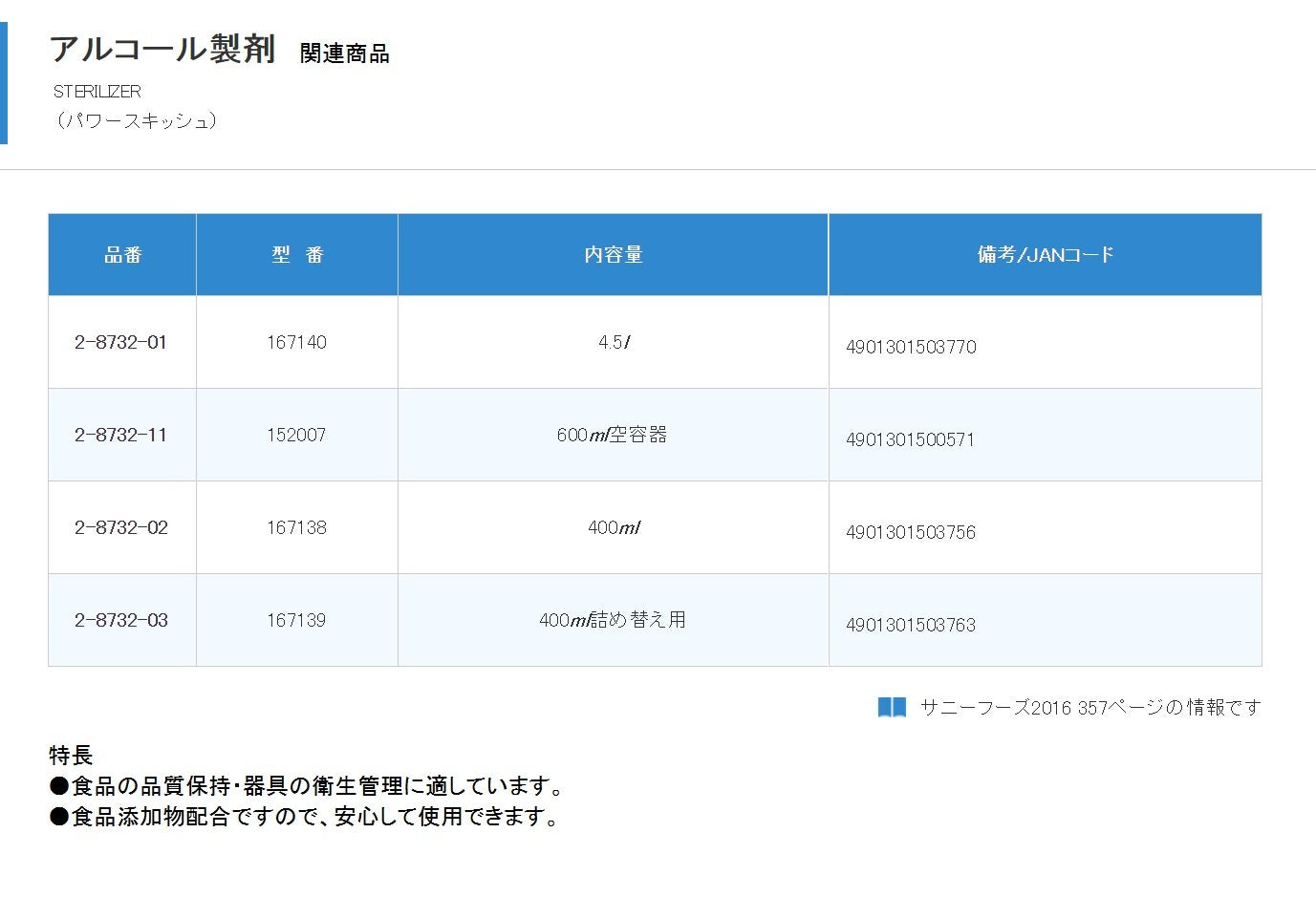Click JAN code 4901301503756

(911, 532)
